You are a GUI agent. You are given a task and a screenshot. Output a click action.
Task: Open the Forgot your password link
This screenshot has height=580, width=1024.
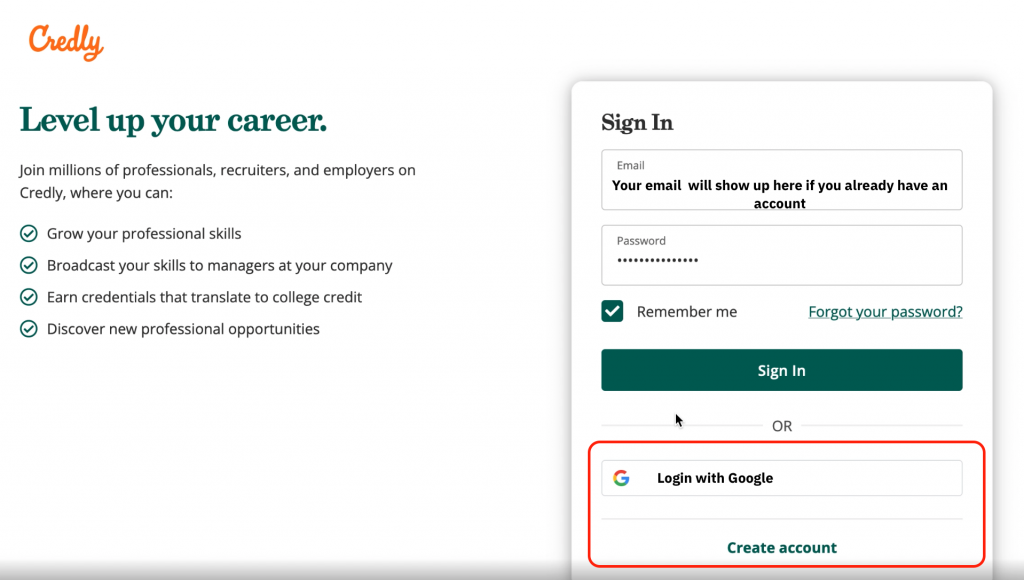coord(885,312)
